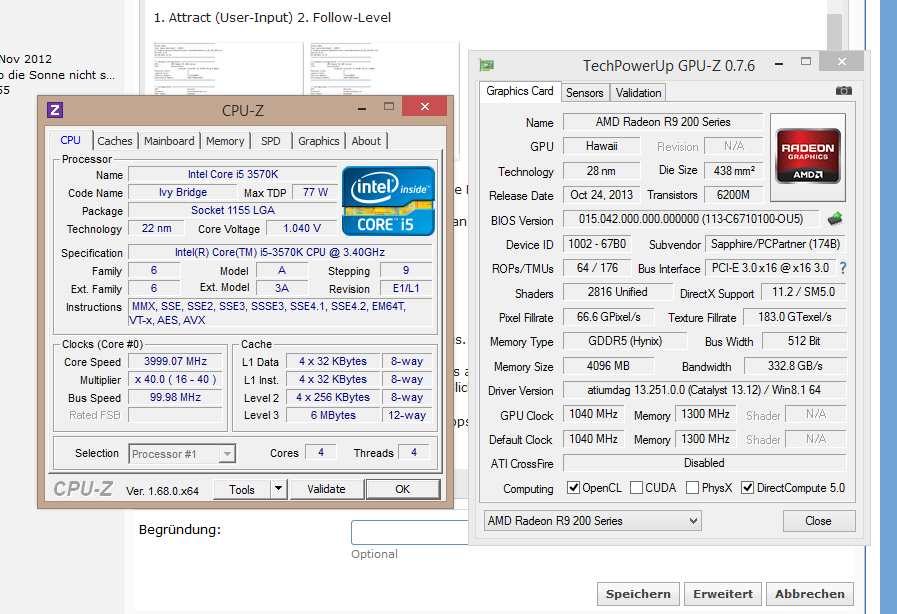
Task: Click the BIOS Version 015.042.000.000.000000 field
Action: coord(691,219)
